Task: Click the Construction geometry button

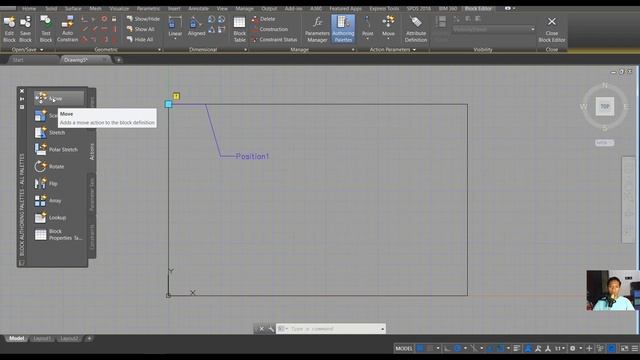Action: pos(270,29)
